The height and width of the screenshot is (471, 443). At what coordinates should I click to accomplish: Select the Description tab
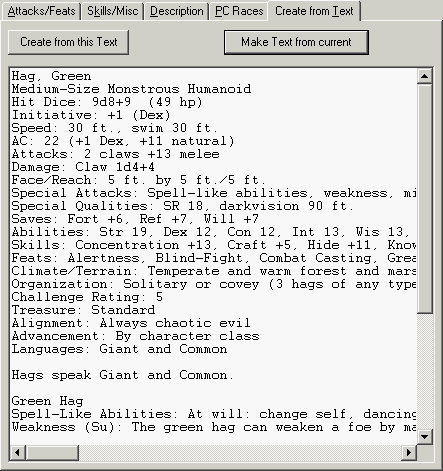(x=176, y=11)
